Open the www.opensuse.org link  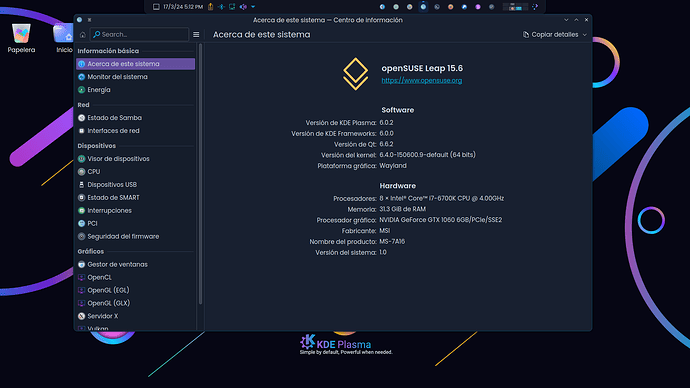click(422, 81)
